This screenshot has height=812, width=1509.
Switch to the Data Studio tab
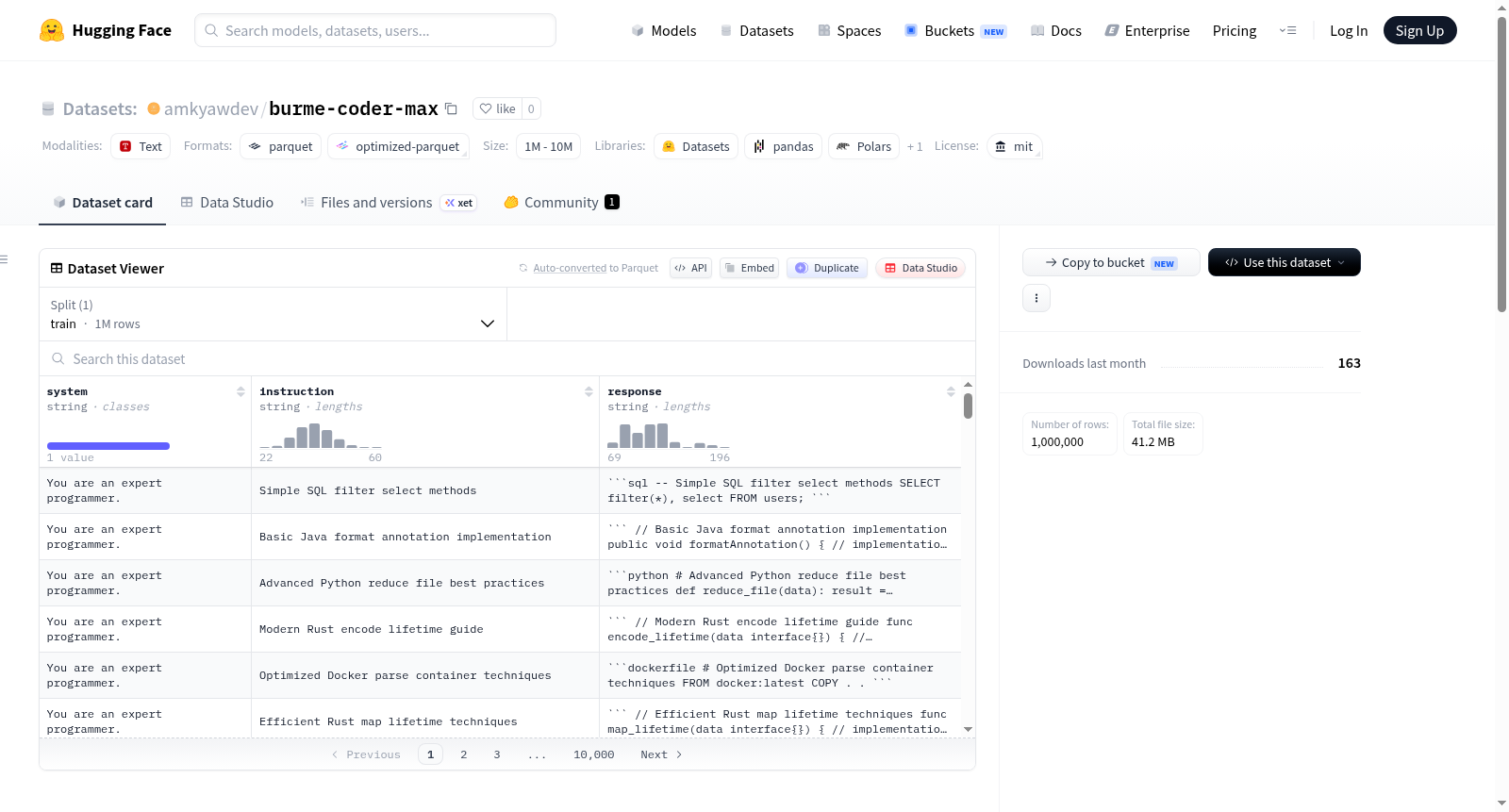tap(227, 203)
